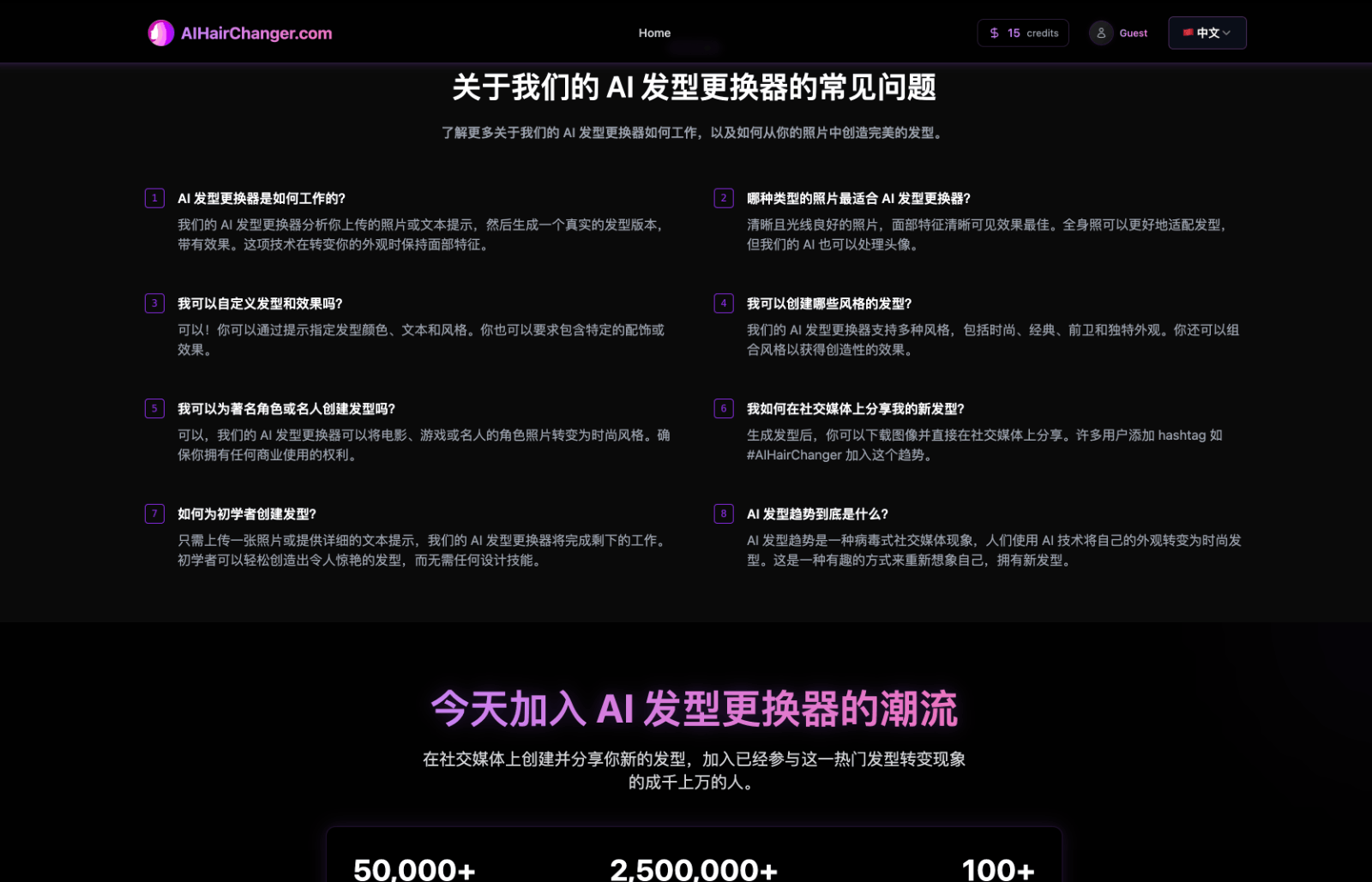This screenshot has height=882, width=1372.
Task: Click FAQ number 6 badge
Action: click(x=724, y=409)
